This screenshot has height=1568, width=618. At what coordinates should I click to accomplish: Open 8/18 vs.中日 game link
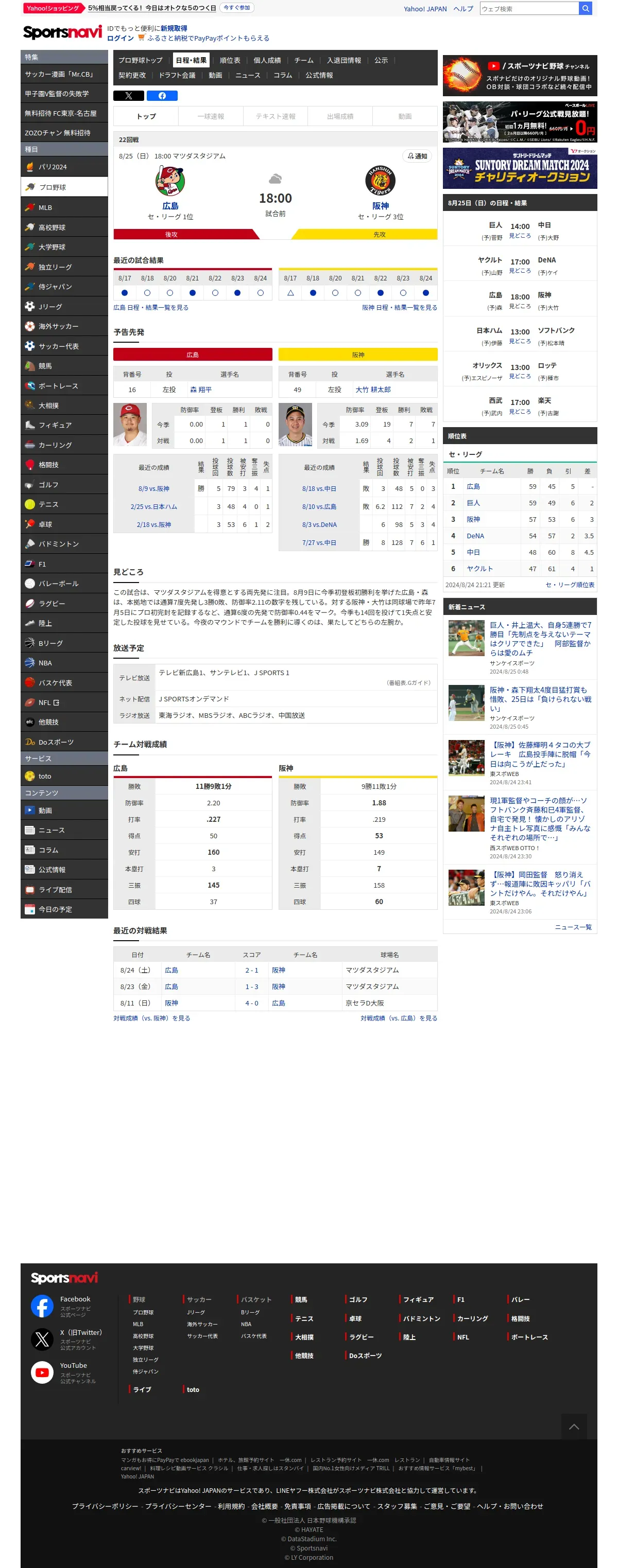click(x=319, y=489)
